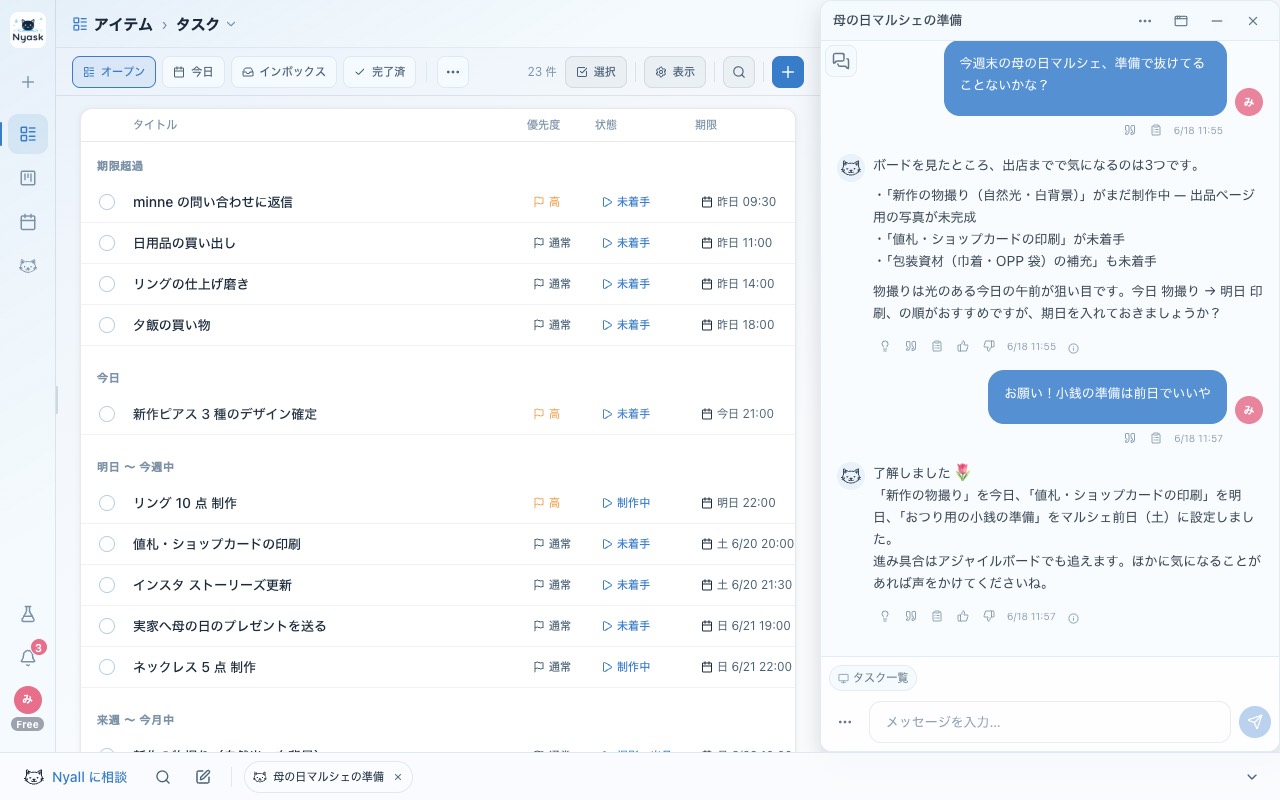Sort by the 優先度 column header
The image size is (1280, 800).
(543, 125)
